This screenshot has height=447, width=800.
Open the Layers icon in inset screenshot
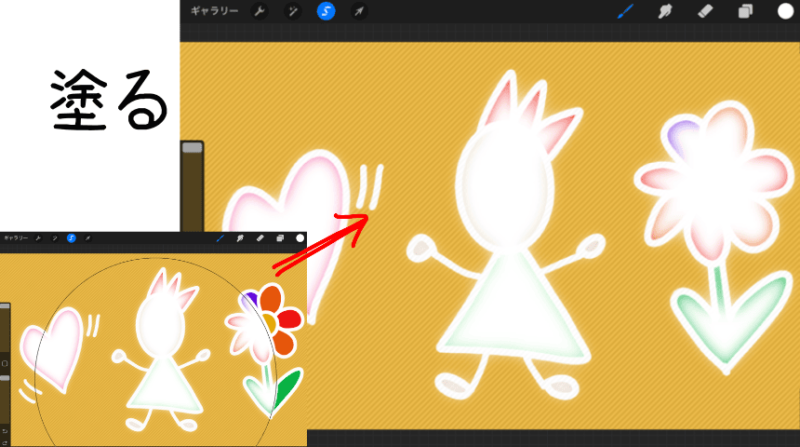click(x=280, y=238)
